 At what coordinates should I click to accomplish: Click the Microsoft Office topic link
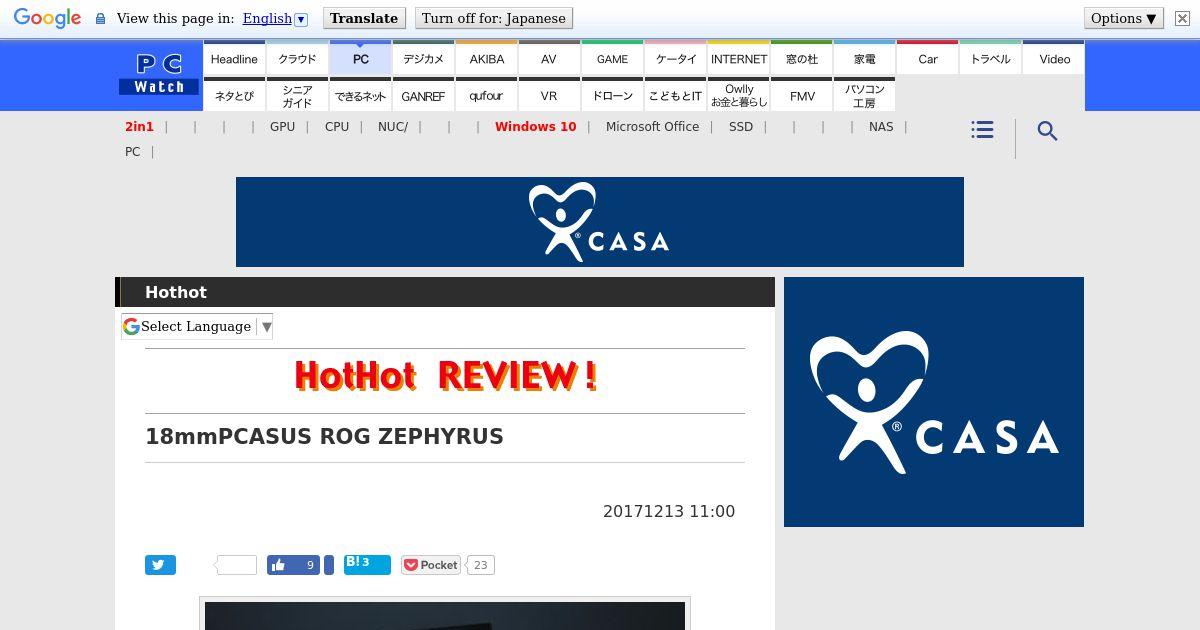652,127
